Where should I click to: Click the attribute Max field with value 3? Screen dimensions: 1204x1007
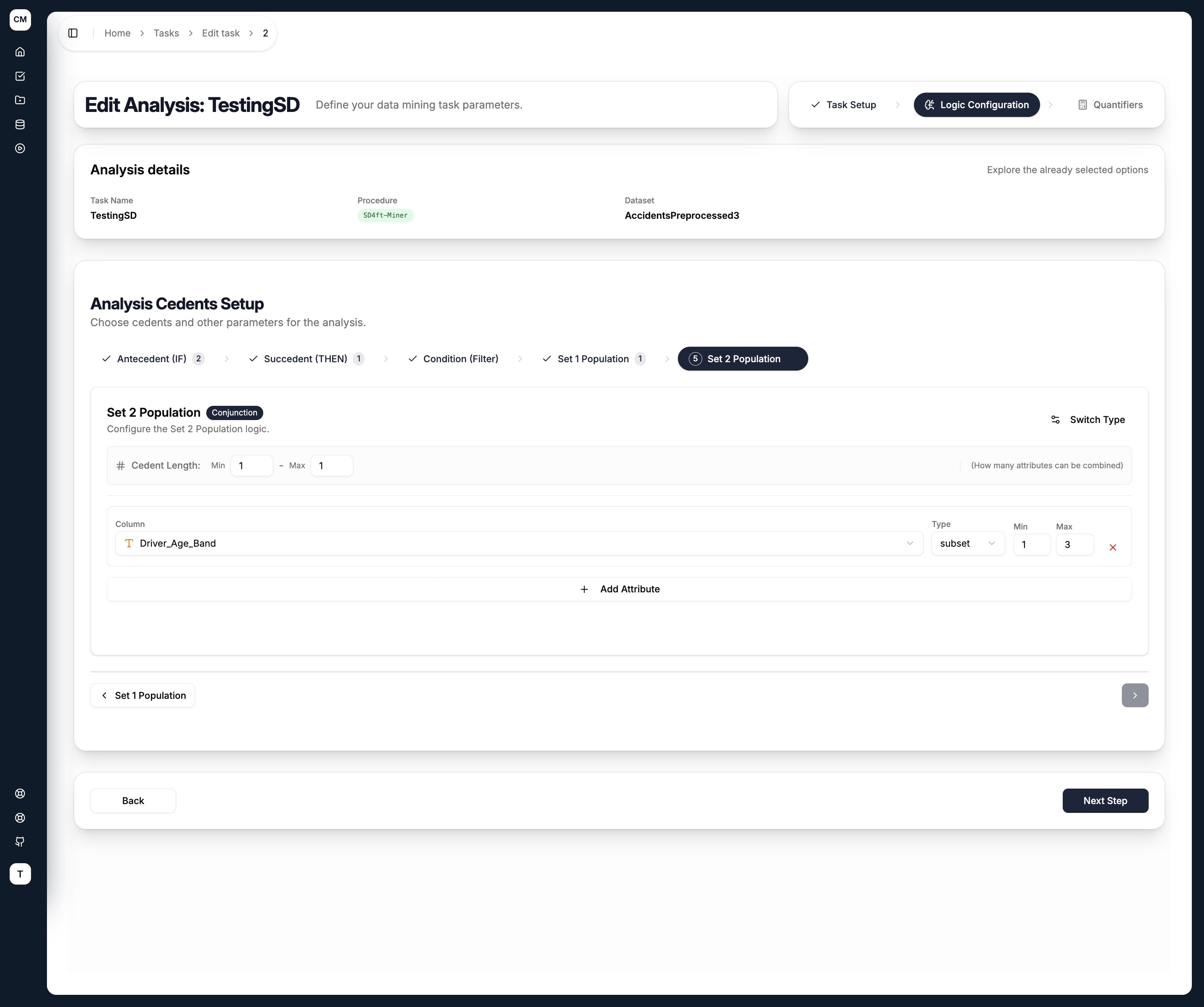(x=1075, y=545)
